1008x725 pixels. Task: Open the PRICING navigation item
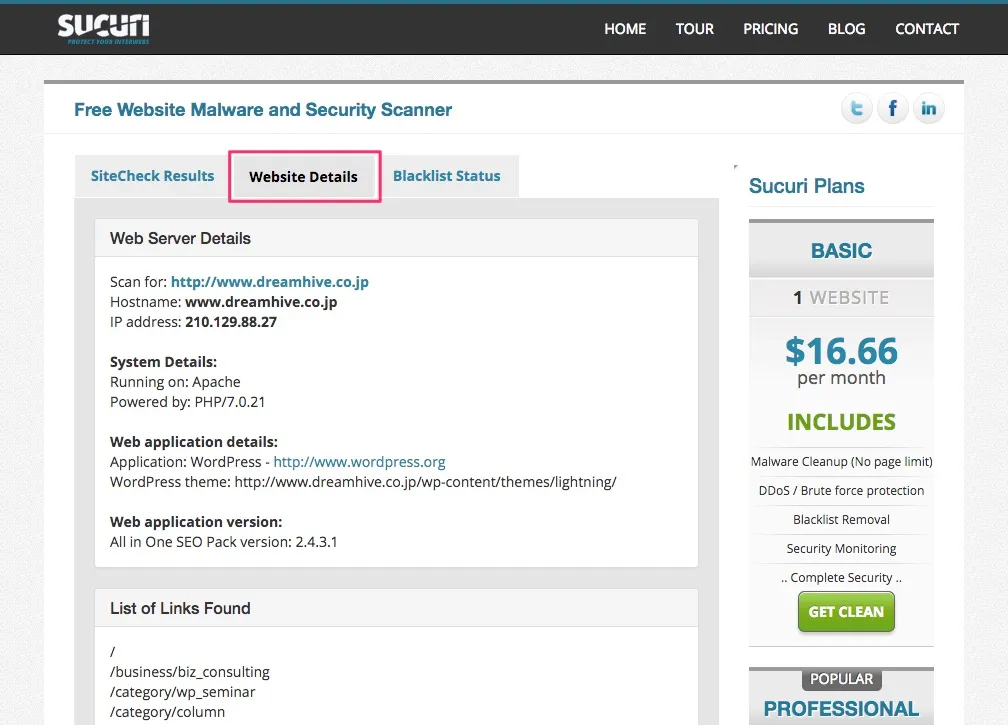pos(770,29)
